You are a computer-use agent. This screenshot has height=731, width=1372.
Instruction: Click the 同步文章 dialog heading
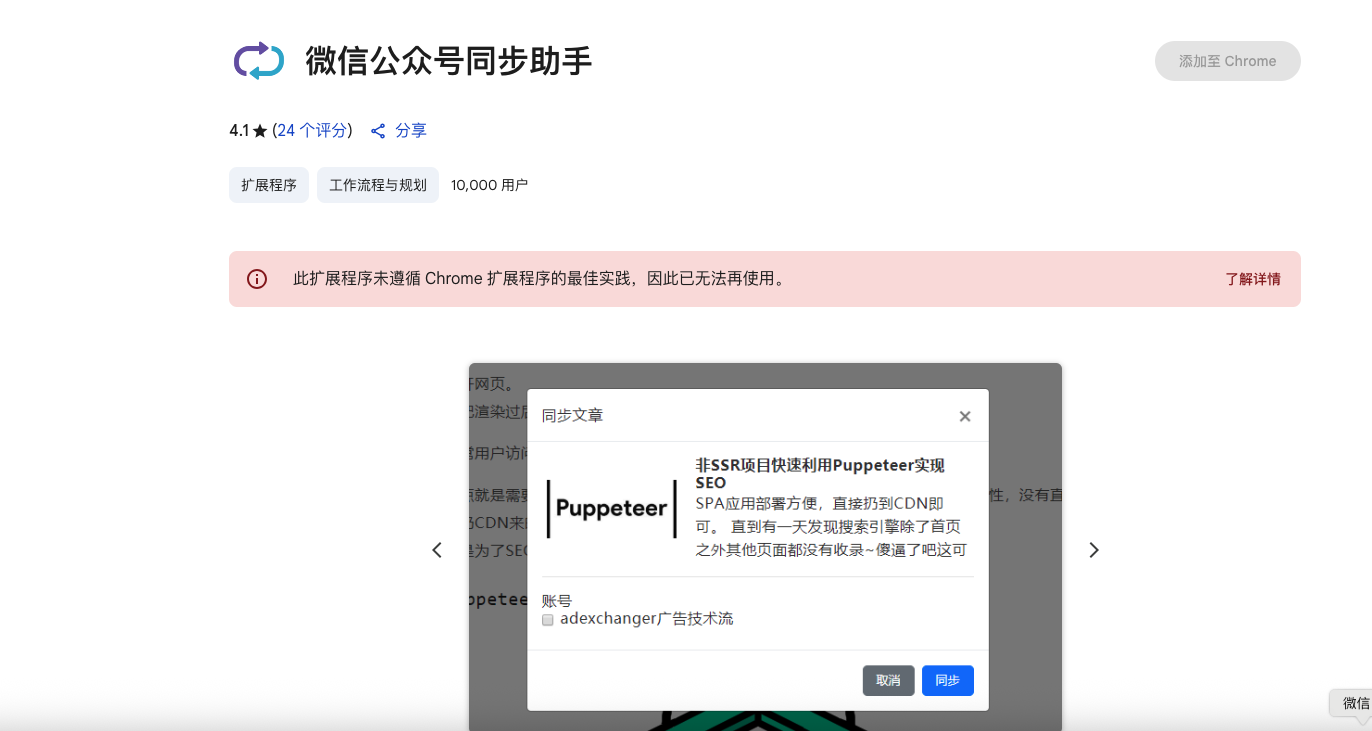click(573, 415)
